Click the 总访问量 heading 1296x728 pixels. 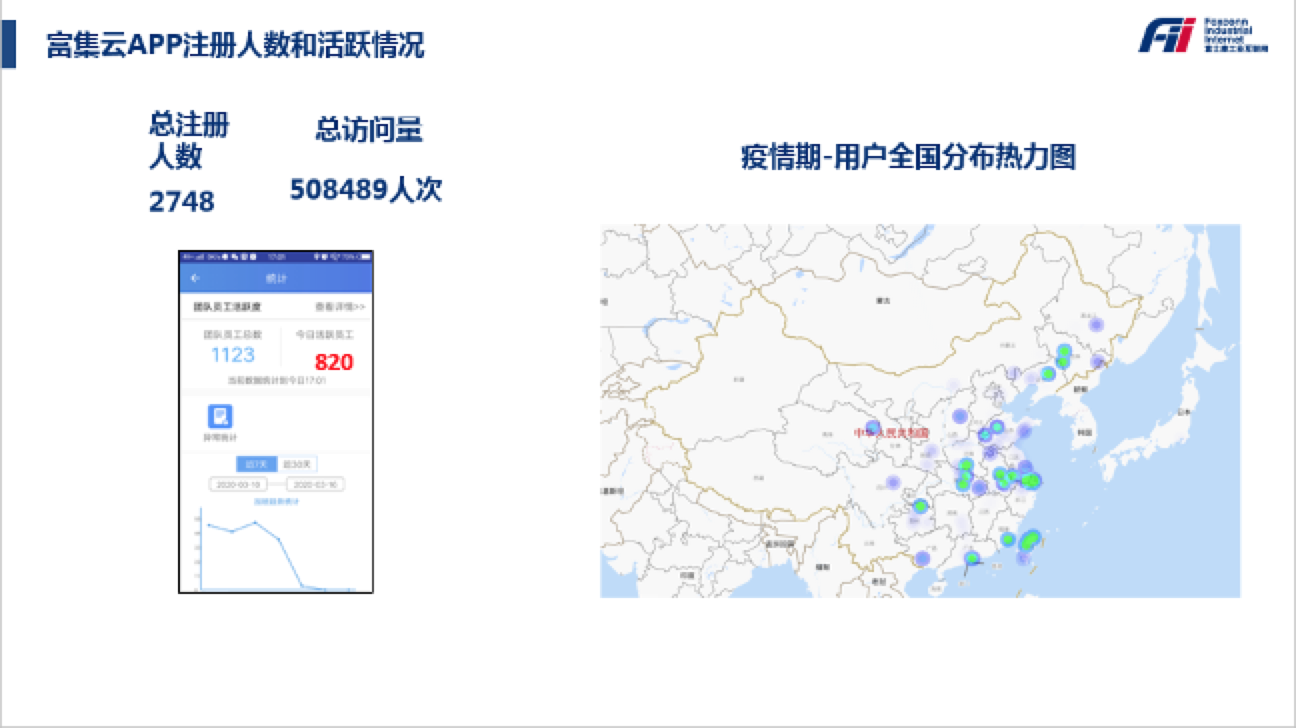[369, 130]
